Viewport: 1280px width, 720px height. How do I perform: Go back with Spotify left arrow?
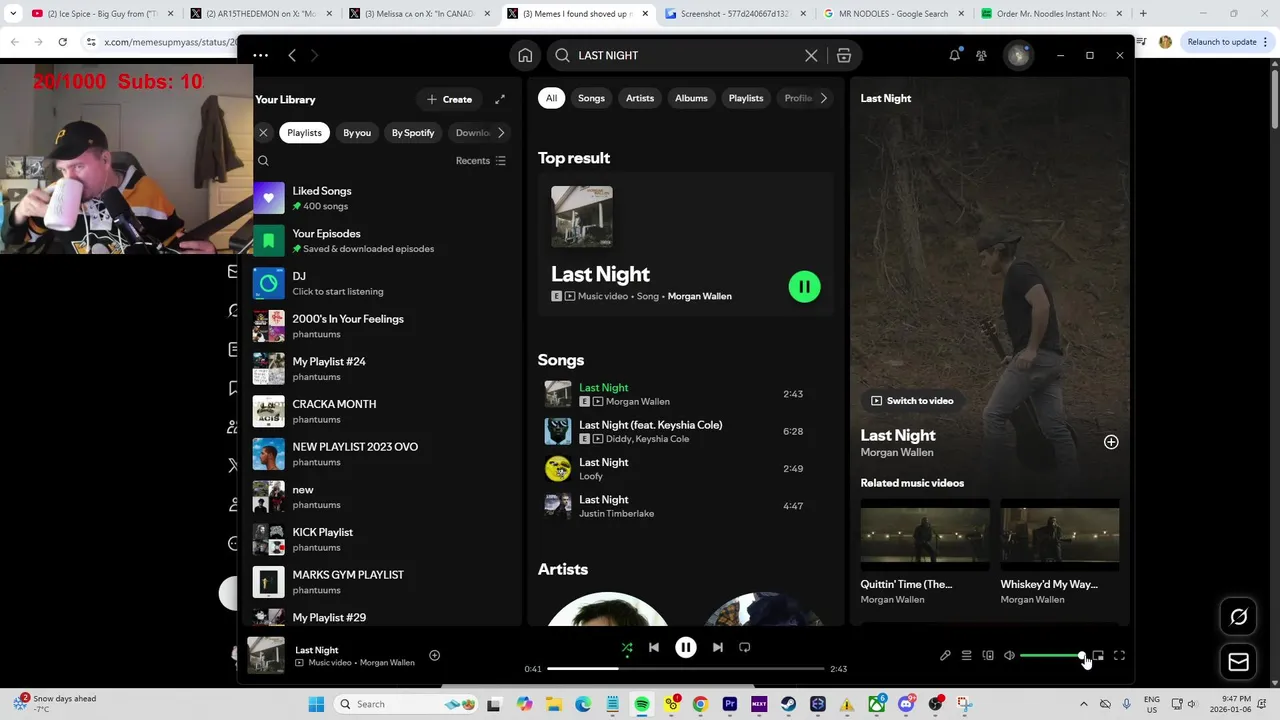[x=292, y=55]
